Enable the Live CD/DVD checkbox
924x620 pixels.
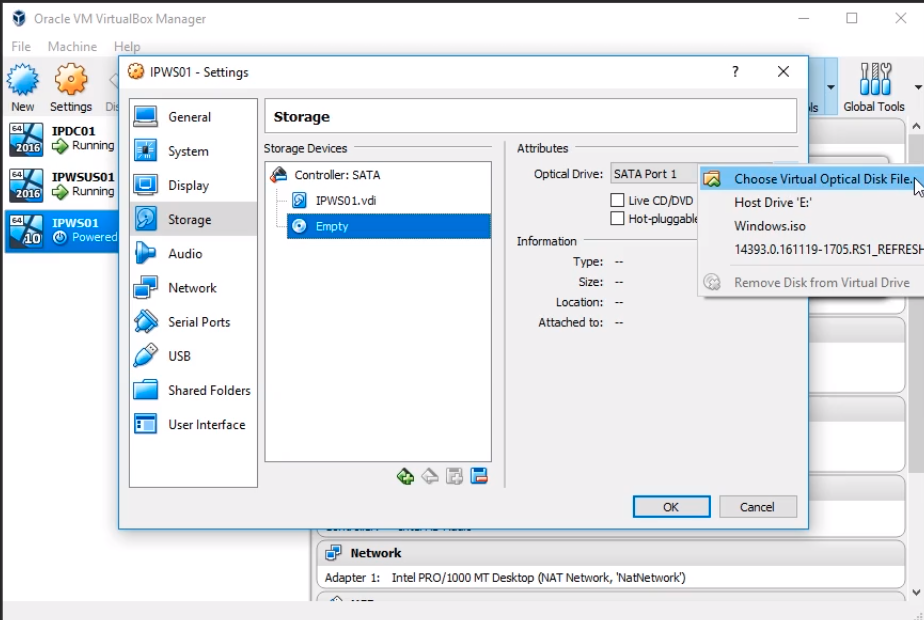pyautogui.click(x=618, y=201)
